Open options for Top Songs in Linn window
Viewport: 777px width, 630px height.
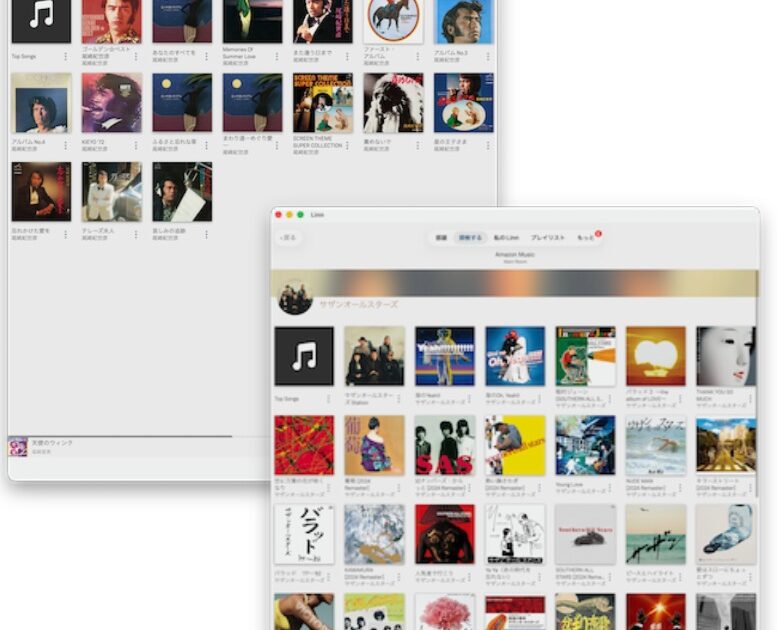(328, 399)
